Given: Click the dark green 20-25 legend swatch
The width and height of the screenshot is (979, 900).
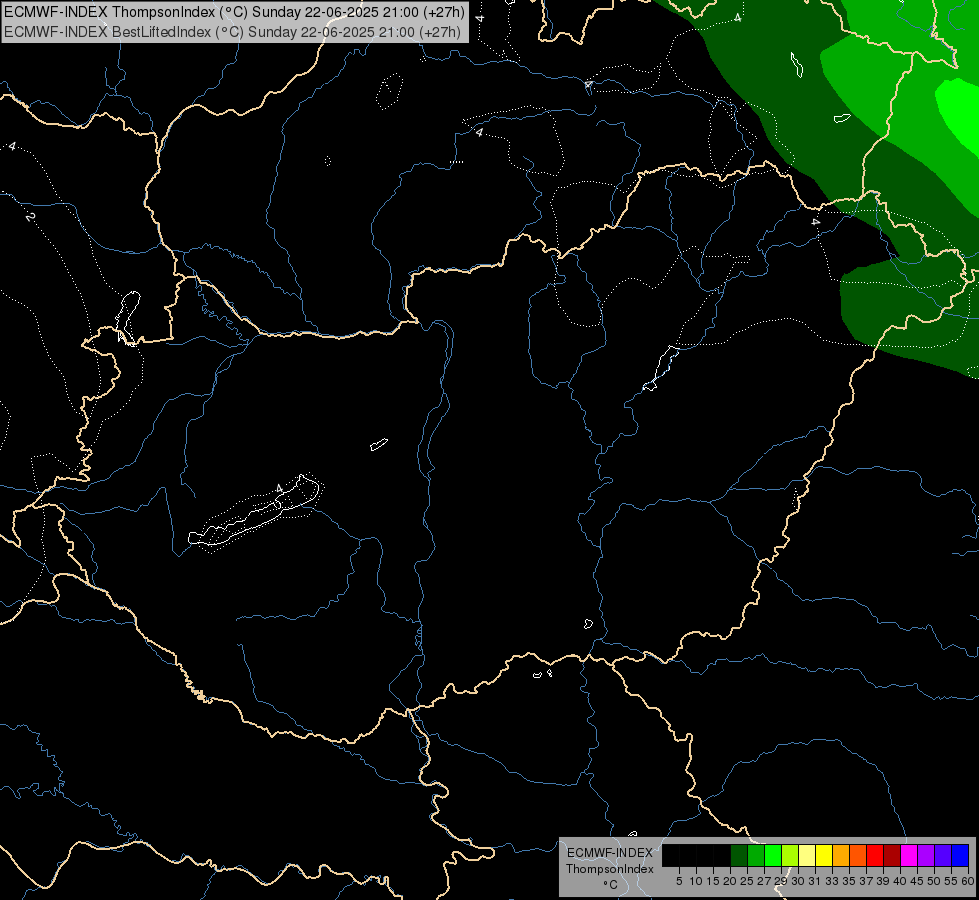Looking at the screenshot, I should click(739, 855).
